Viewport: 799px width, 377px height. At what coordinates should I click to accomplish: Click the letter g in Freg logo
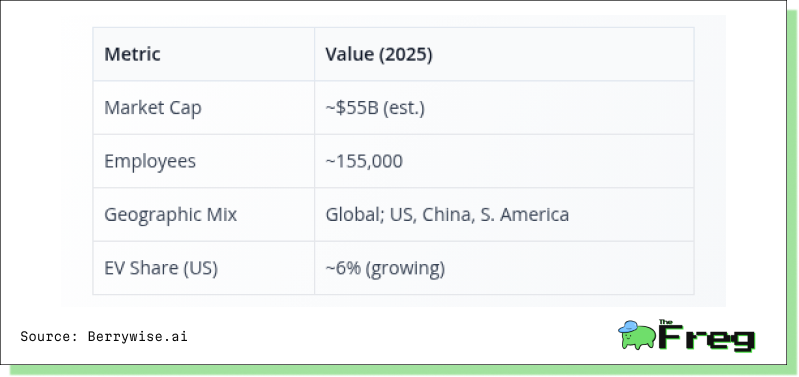[744, 341]
